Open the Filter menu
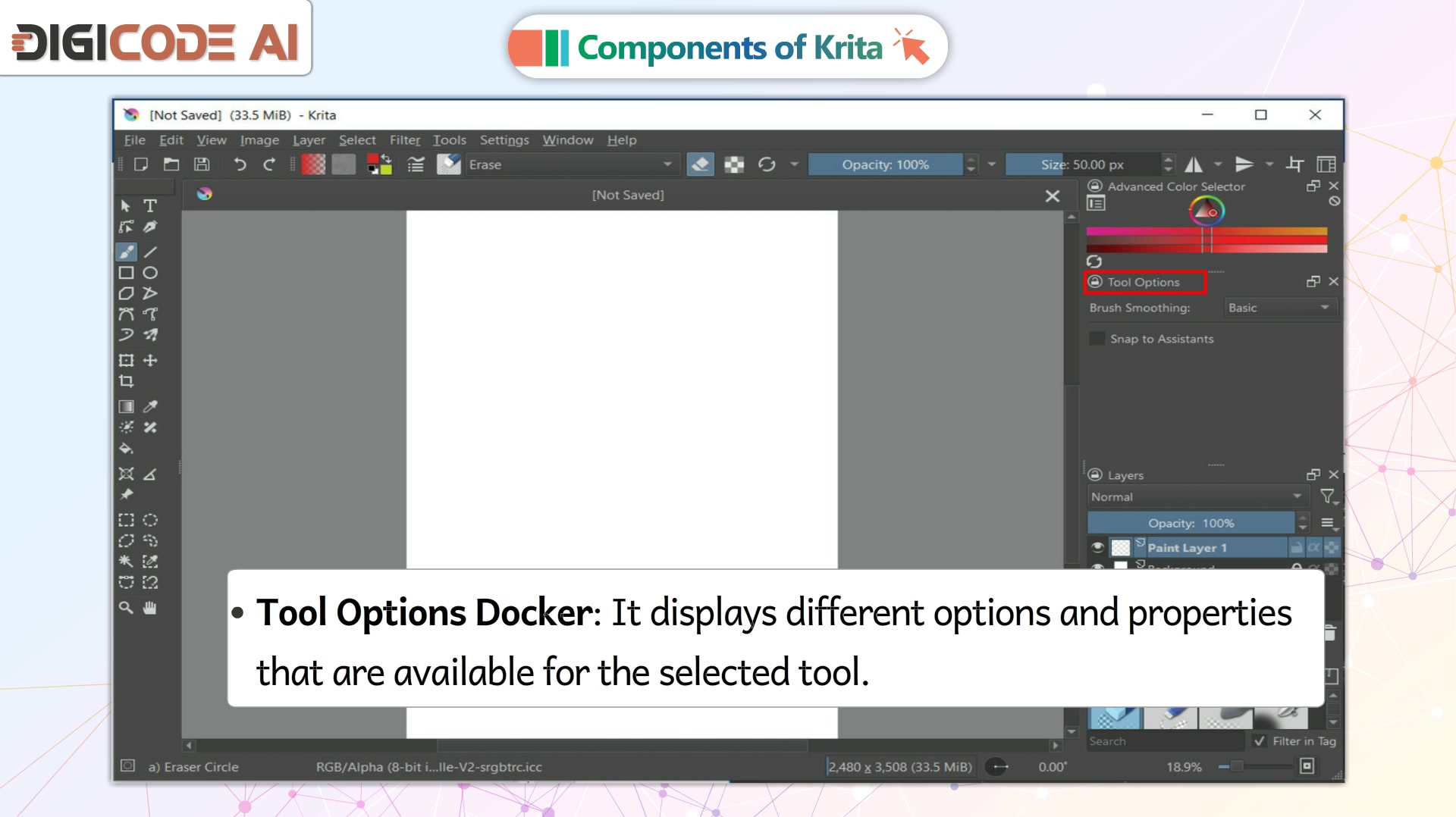Image resolution: width=1456 pixels, height=817 pixels. coord(405,140)
